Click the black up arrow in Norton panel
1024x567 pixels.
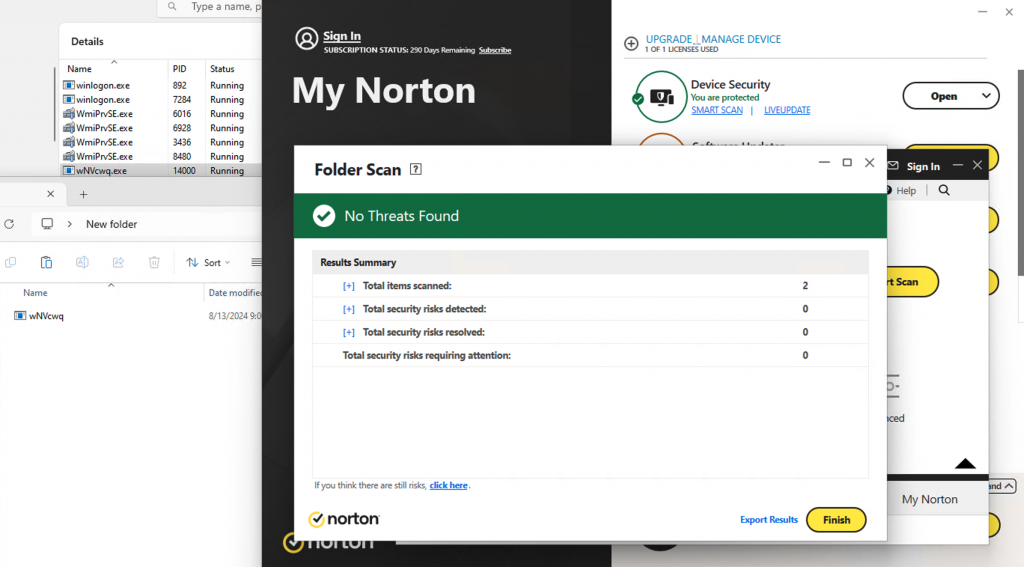[x=965, y=464]
